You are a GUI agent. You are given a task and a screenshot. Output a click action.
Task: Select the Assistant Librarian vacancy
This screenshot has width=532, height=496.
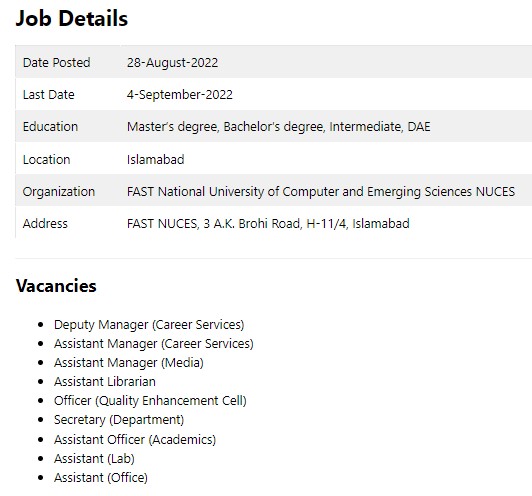click(105, 382)
